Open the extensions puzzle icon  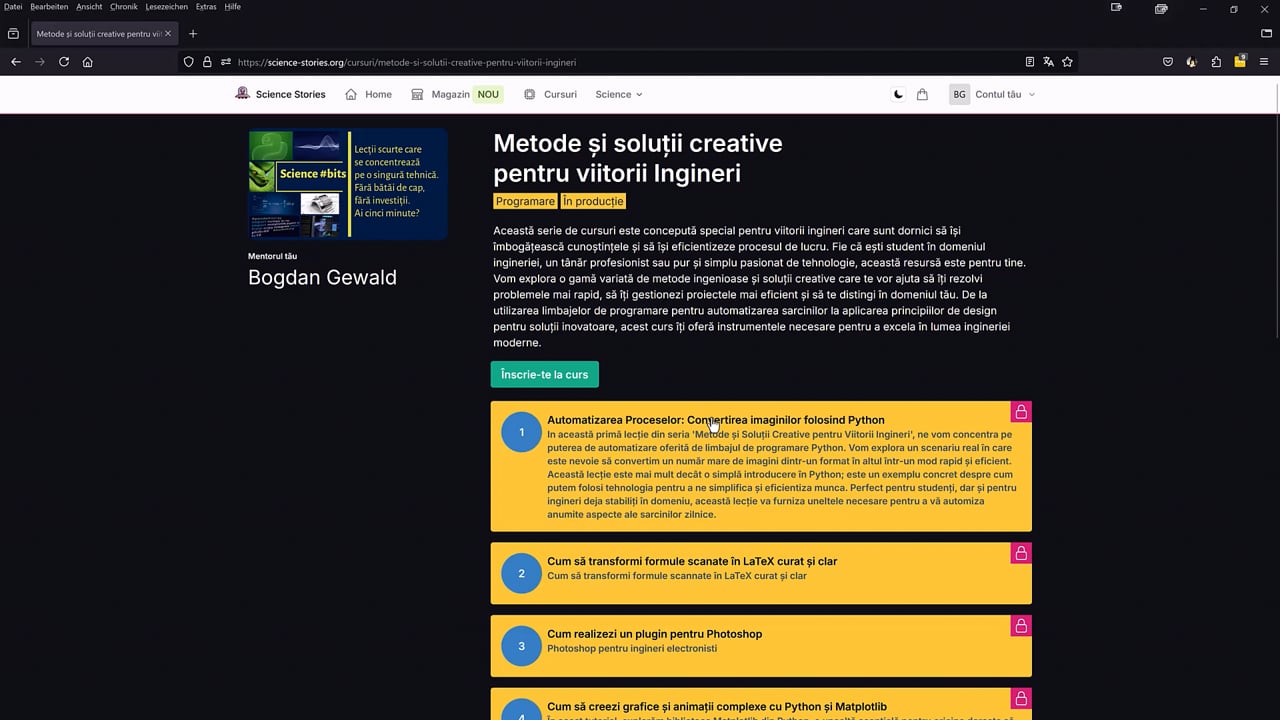pyautogui.click(x=1216, y=62)
